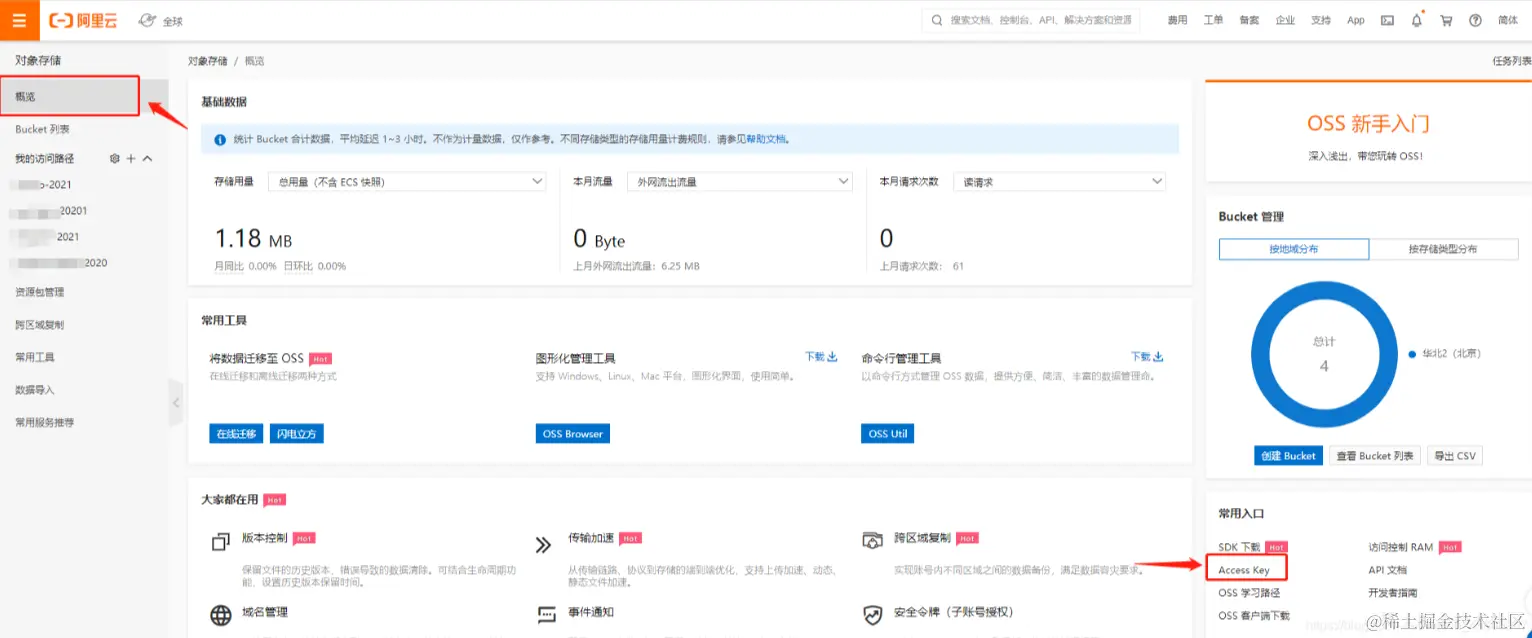1532x638 pixels.
Task: Open the 本月流量 外网流出流量 dropdown
Action: tap(739, 182)
